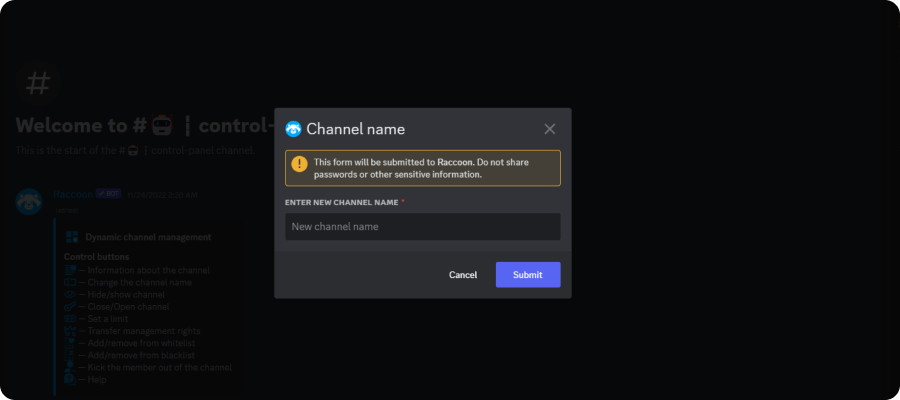Close the Channel name modal with X
This screenshot has width=900, height=400.
tap(550, 129)
